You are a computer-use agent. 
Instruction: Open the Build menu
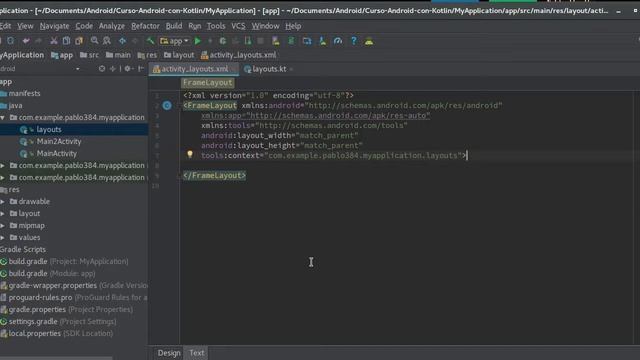(x=174, y=26)
